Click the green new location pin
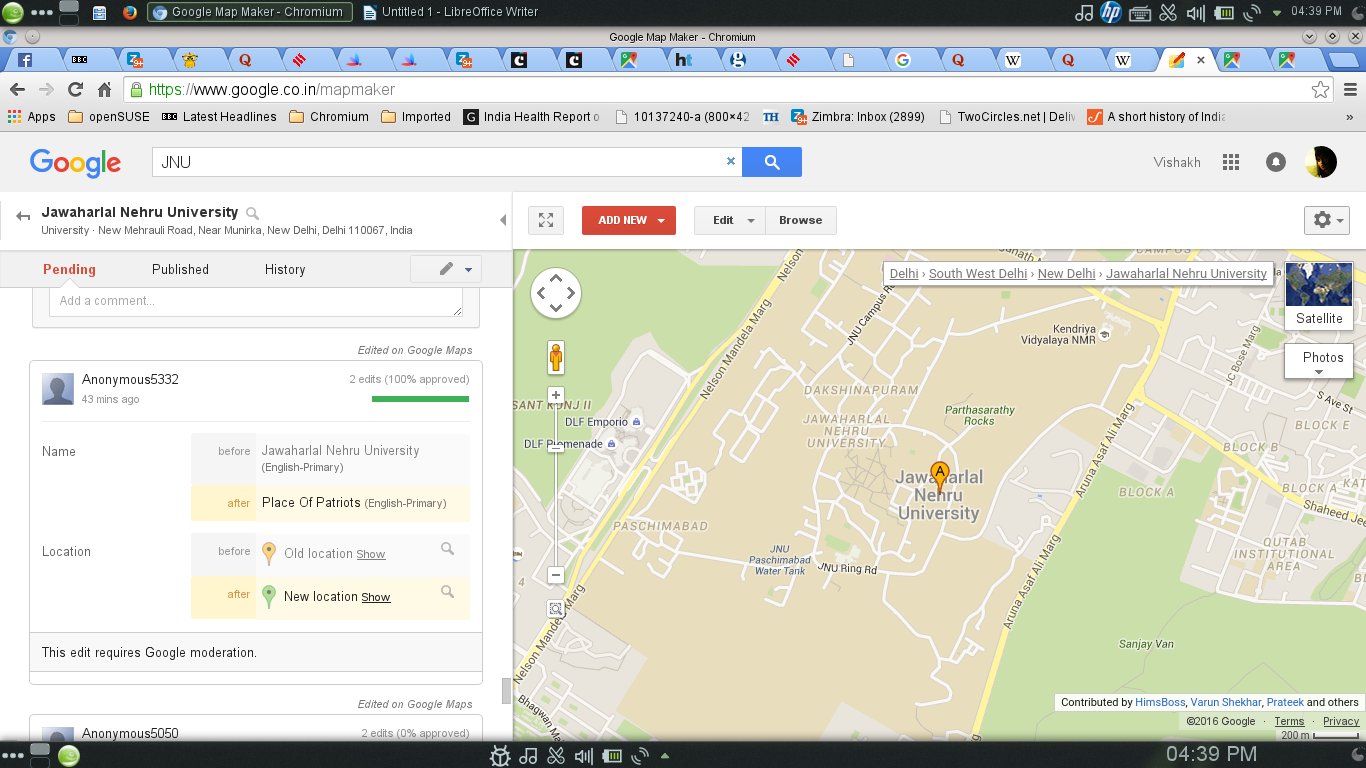Viewport: 1366px width, 768px height. 268,597
